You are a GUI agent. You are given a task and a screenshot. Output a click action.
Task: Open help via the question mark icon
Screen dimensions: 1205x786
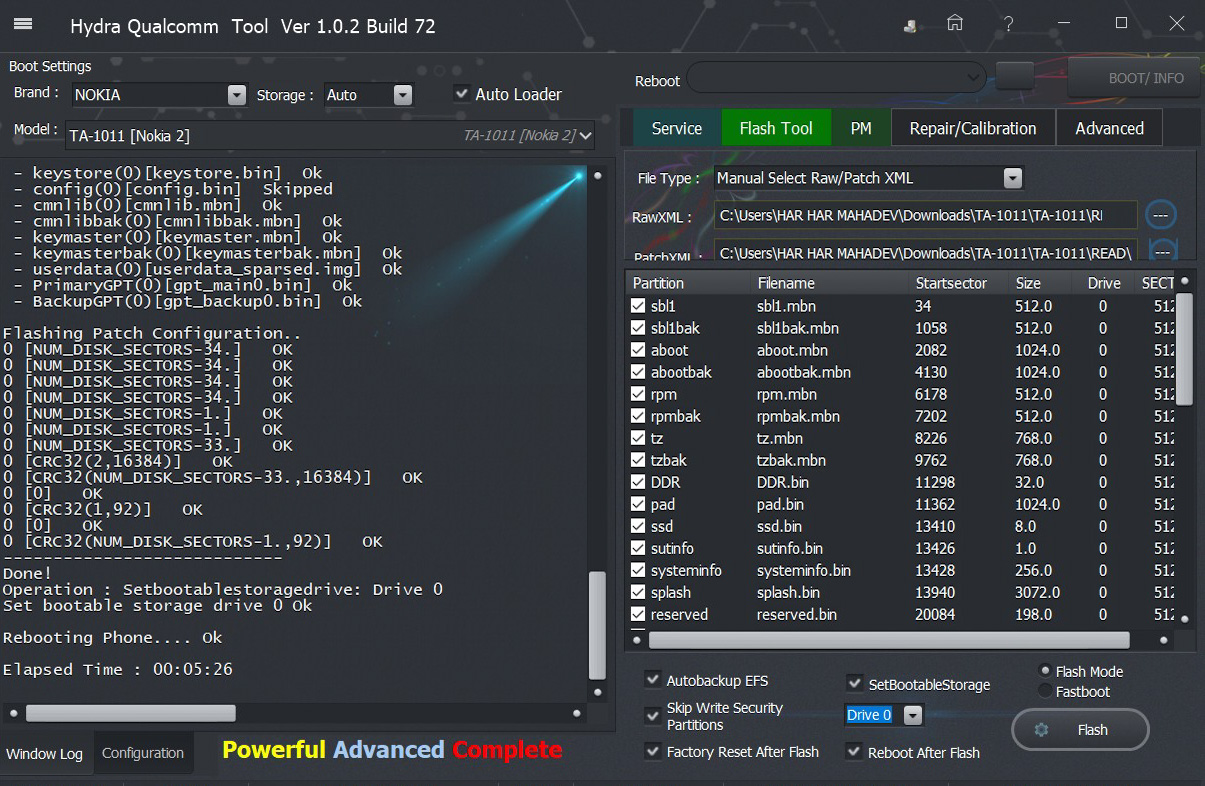point(1009,24)
